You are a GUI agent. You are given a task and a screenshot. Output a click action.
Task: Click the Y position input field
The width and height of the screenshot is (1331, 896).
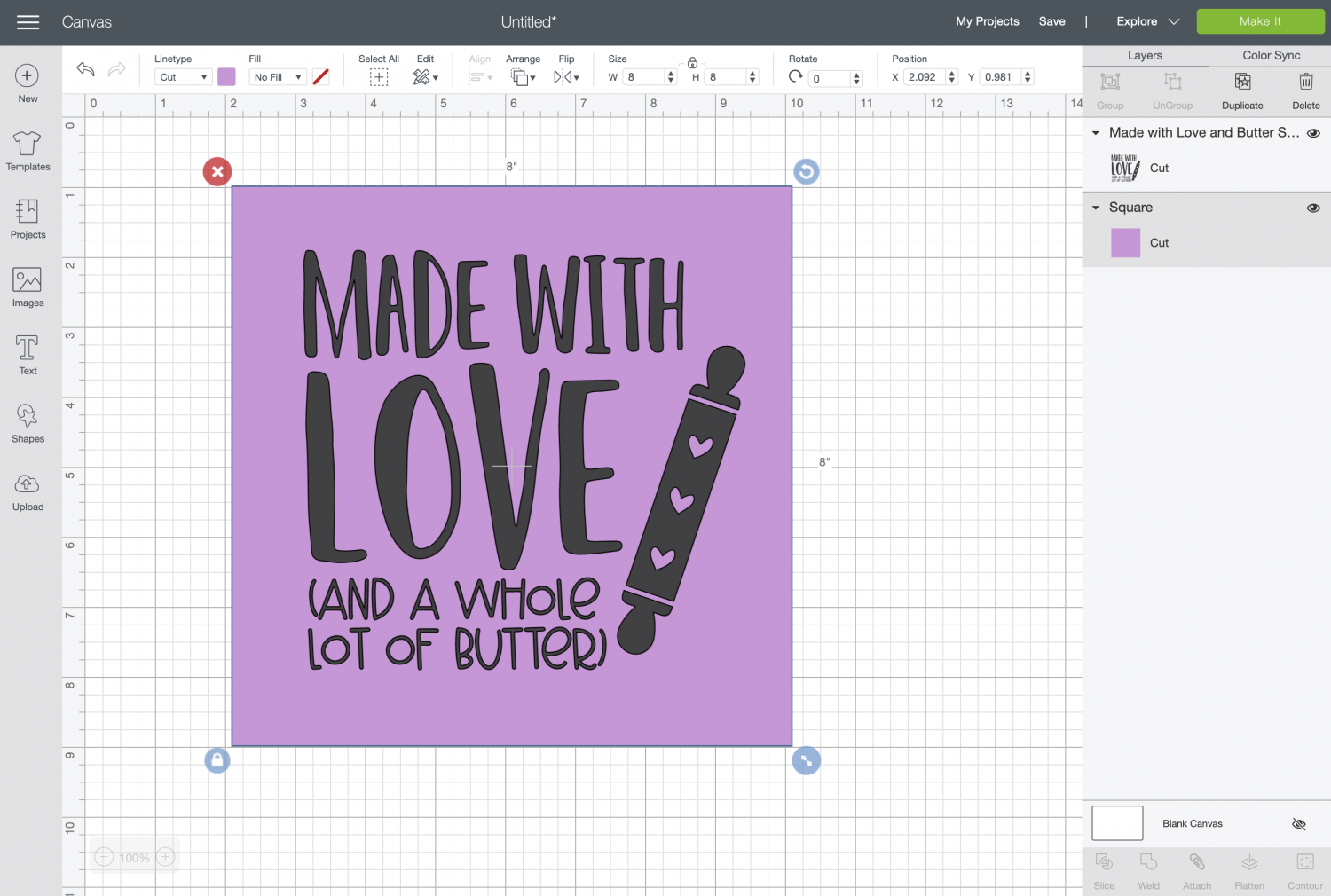[1001, 77]
